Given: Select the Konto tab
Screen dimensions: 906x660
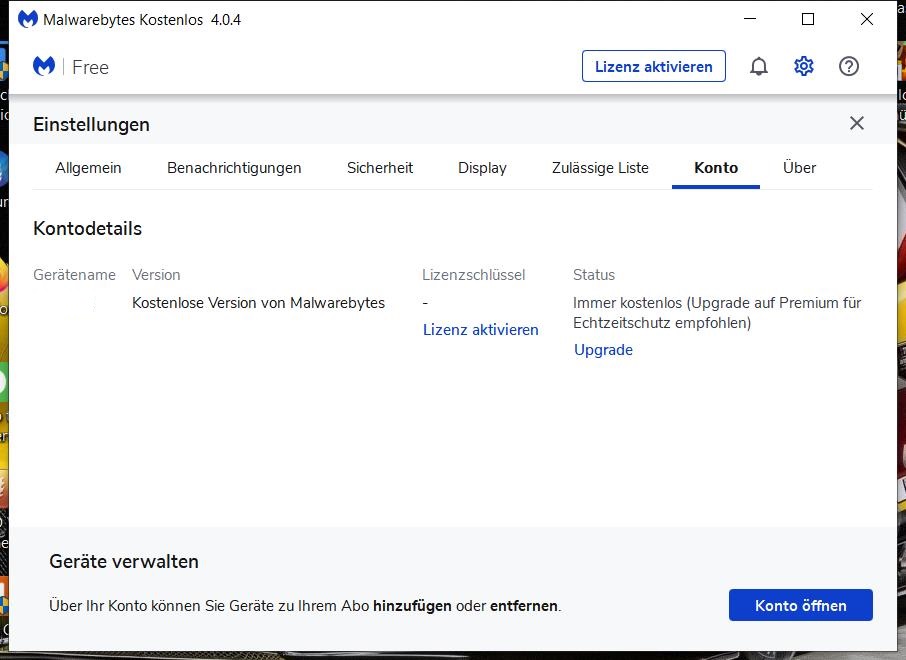Looking at the screenshot, I should [x=716, y=168].
